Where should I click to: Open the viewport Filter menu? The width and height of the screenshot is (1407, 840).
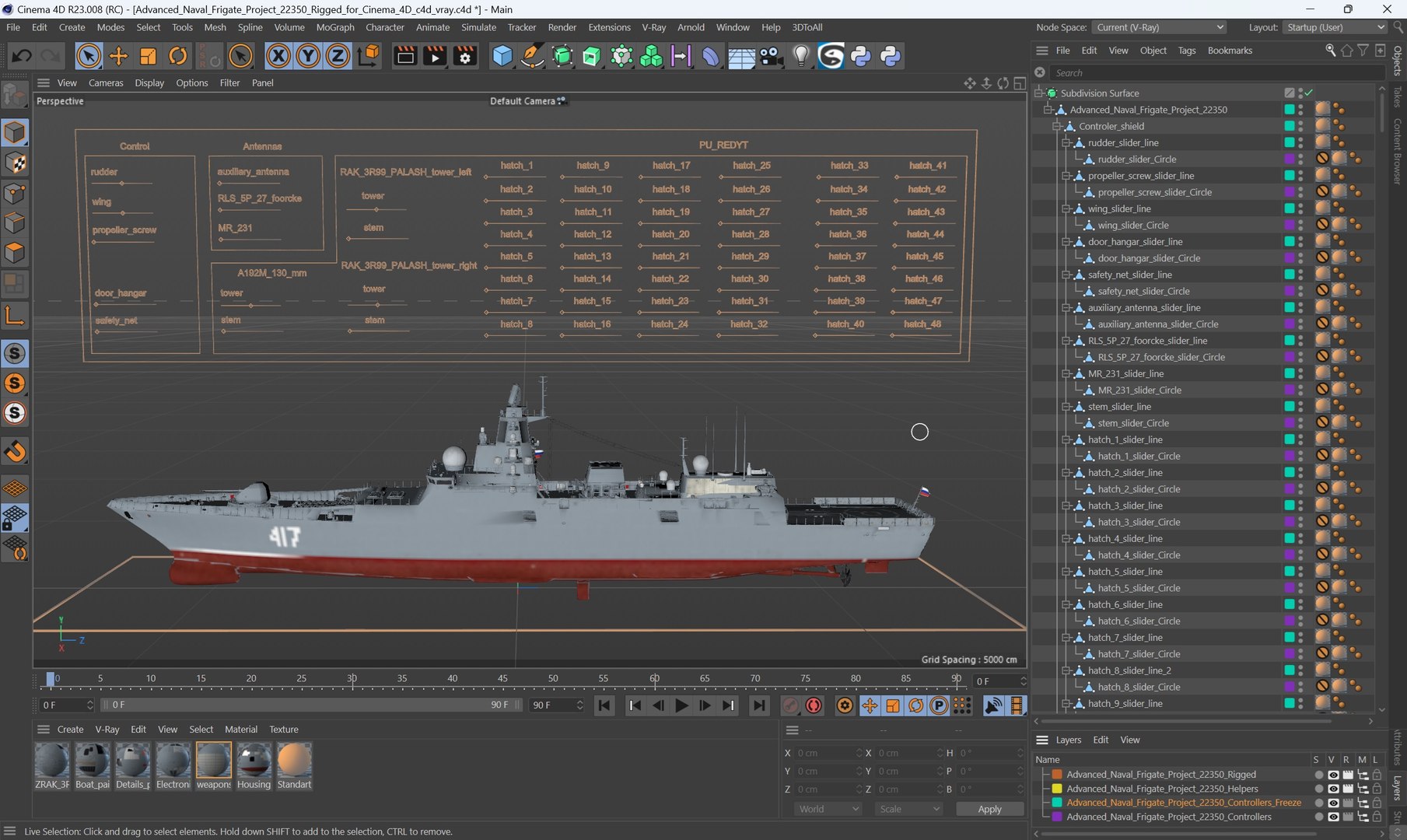(229, 82)
